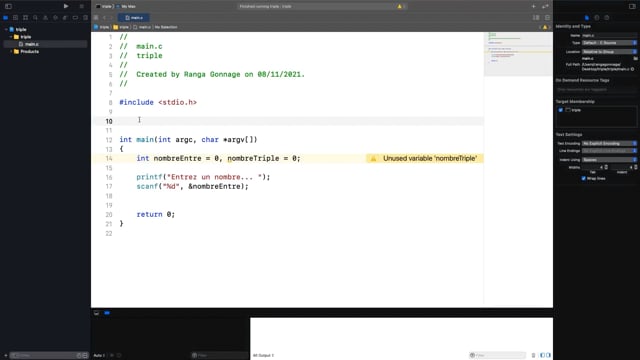Stop the running scheme
The image size is (640, 360).
[82, 6]
